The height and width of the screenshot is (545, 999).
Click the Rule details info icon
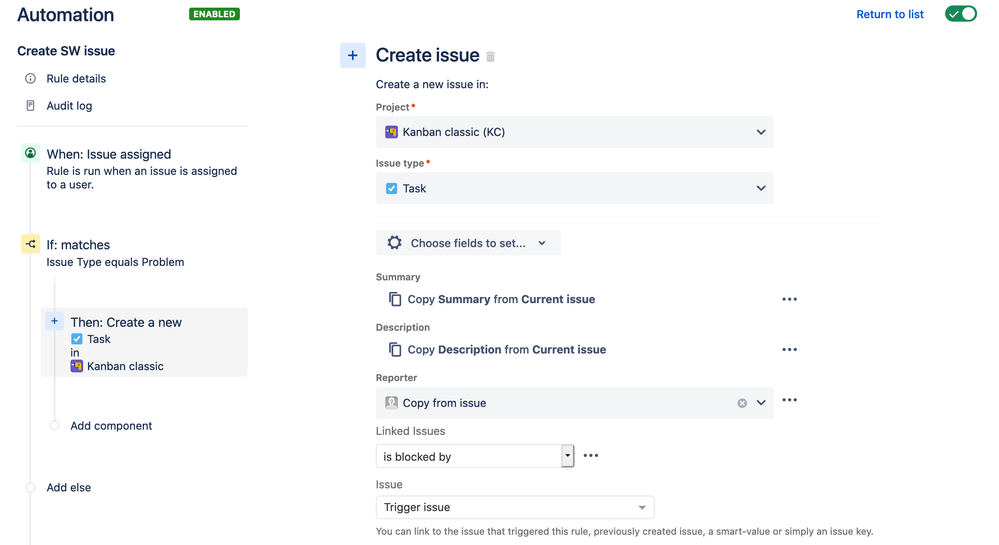point(30,78)
